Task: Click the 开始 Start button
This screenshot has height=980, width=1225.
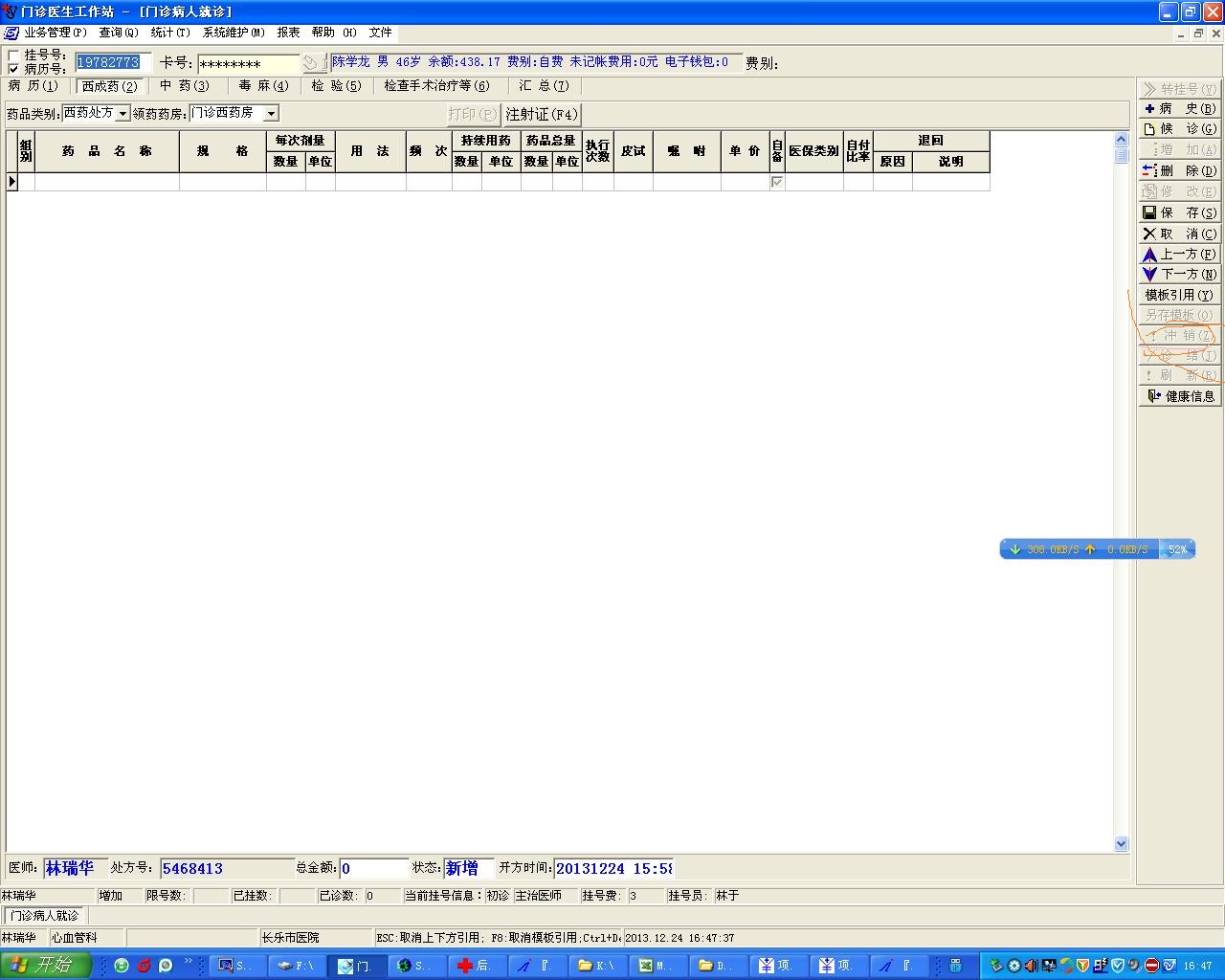Action: tap(45, 966)
